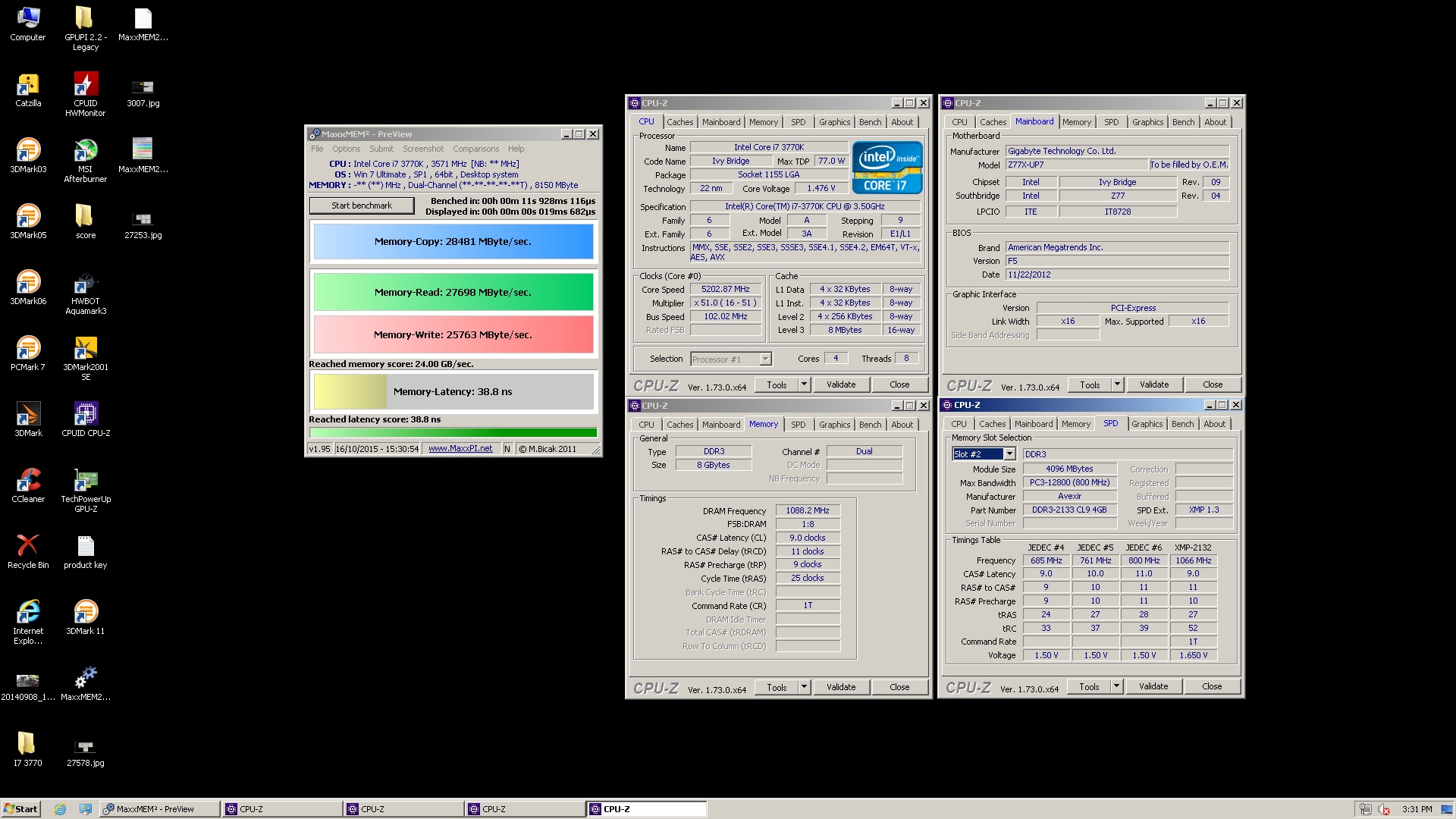The image size is (1456, 819).
Task: Select the PCMark 7 shortcut icon
Action: [x=28, y=353]
